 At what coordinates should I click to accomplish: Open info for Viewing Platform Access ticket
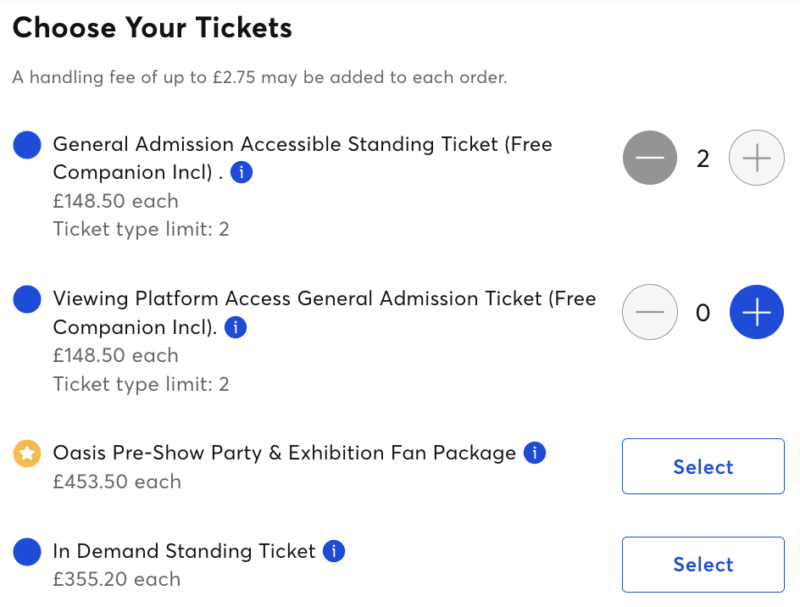click(235, 327)
